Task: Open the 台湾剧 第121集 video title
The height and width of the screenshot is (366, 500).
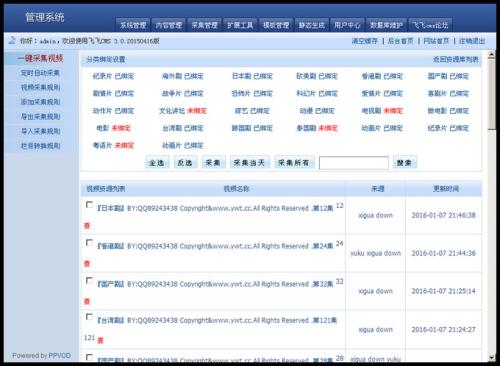Action: [x=217, y=320]
